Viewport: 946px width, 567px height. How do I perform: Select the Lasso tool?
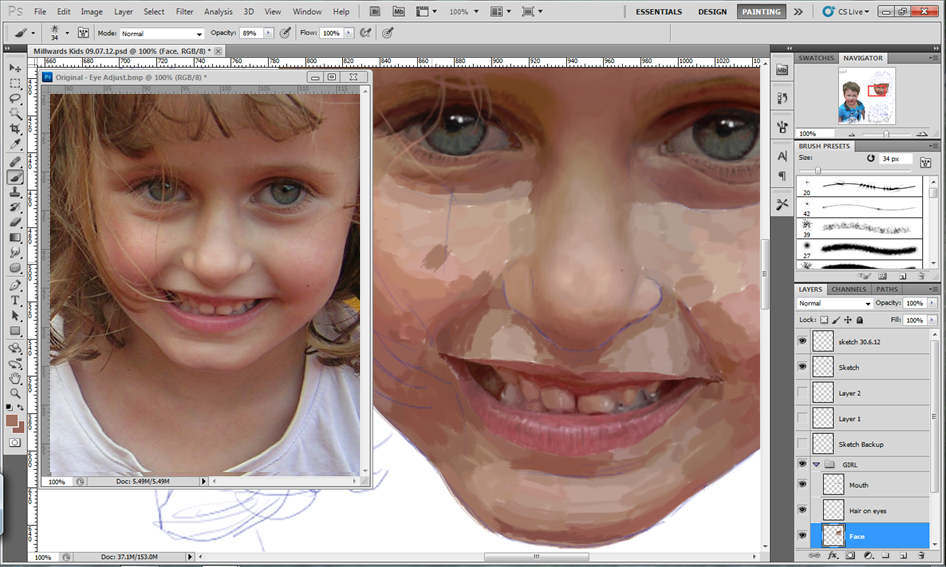[x=15, y=99]
